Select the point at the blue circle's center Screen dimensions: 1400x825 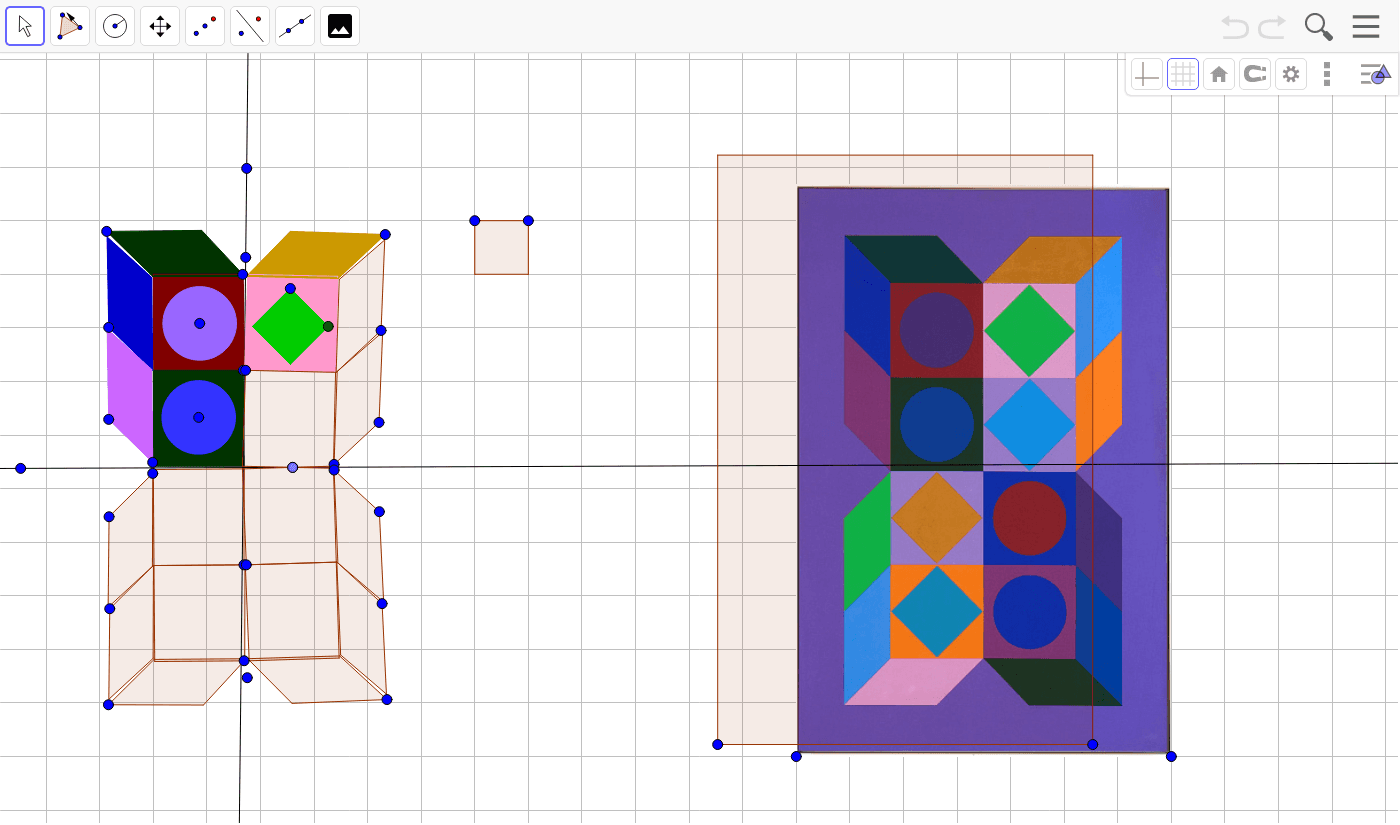(x=198, y=417)
